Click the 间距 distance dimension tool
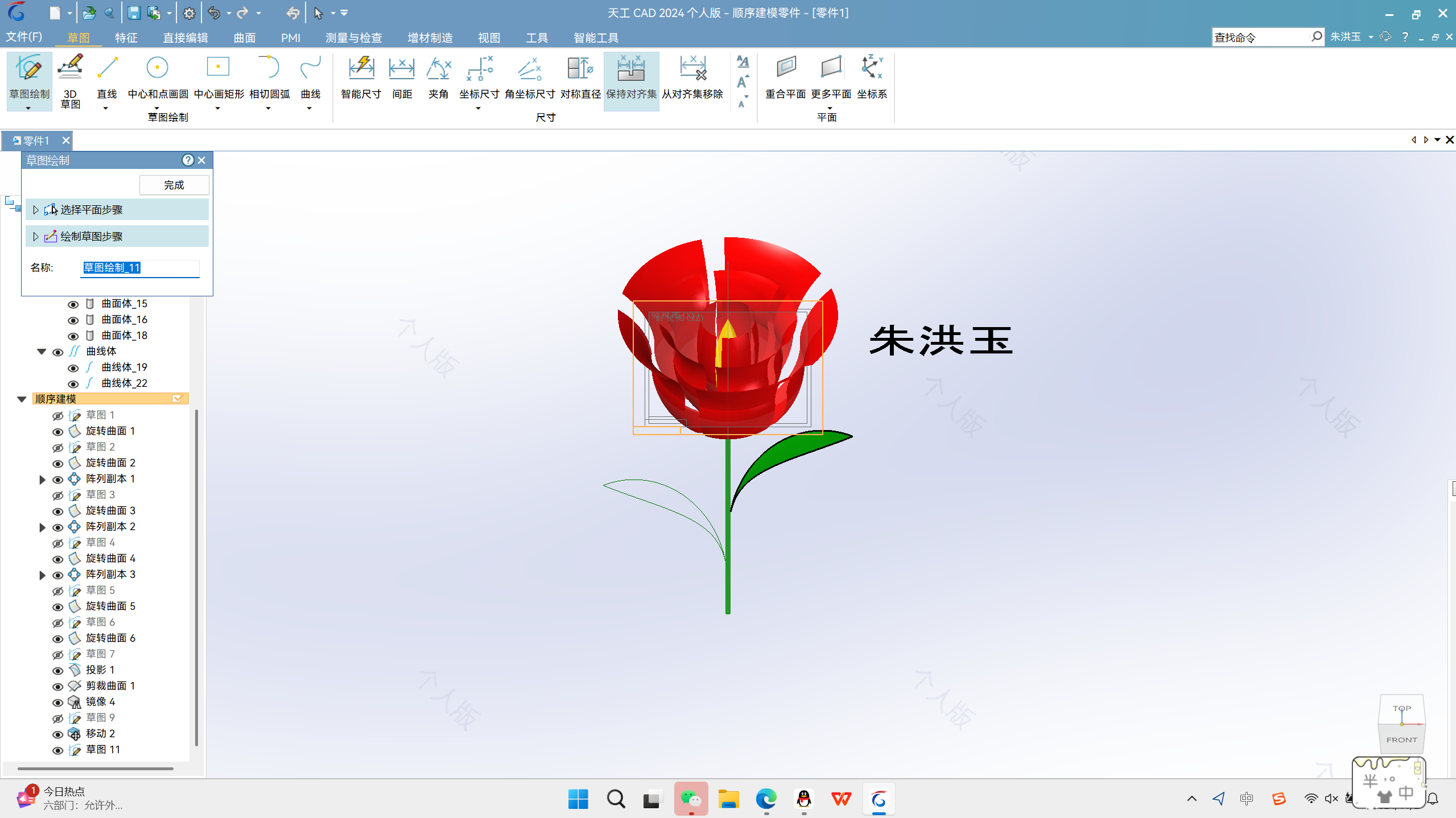 (x=402, y=77)
